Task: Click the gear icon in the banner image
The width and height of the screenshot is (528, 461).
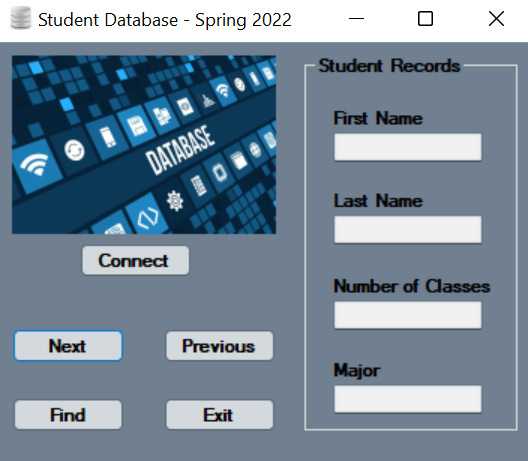Action: [175, 201]
